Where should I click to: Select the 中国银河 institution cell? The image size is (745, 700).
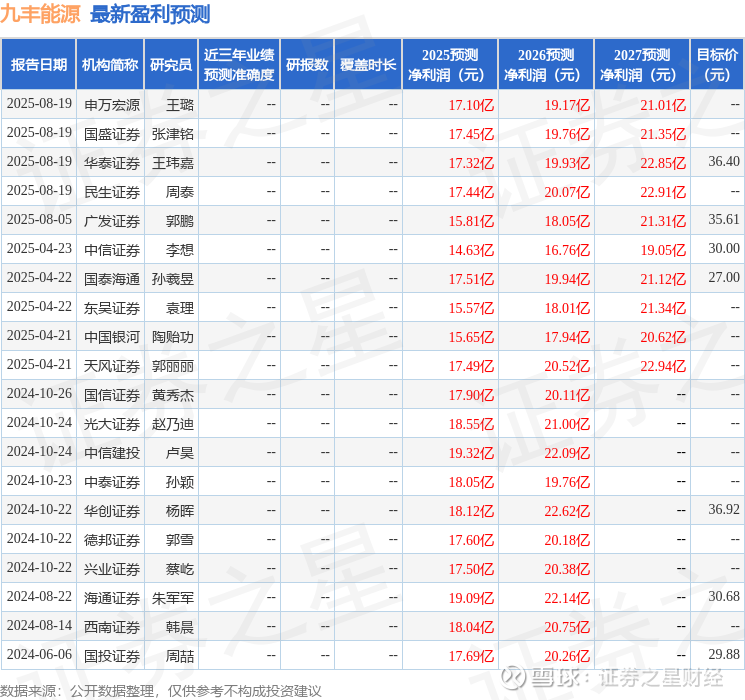[x=112, y=337]
